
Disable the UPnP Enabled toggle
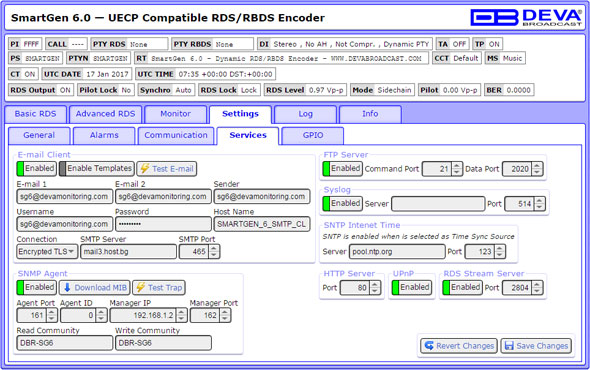click(411, 288)
